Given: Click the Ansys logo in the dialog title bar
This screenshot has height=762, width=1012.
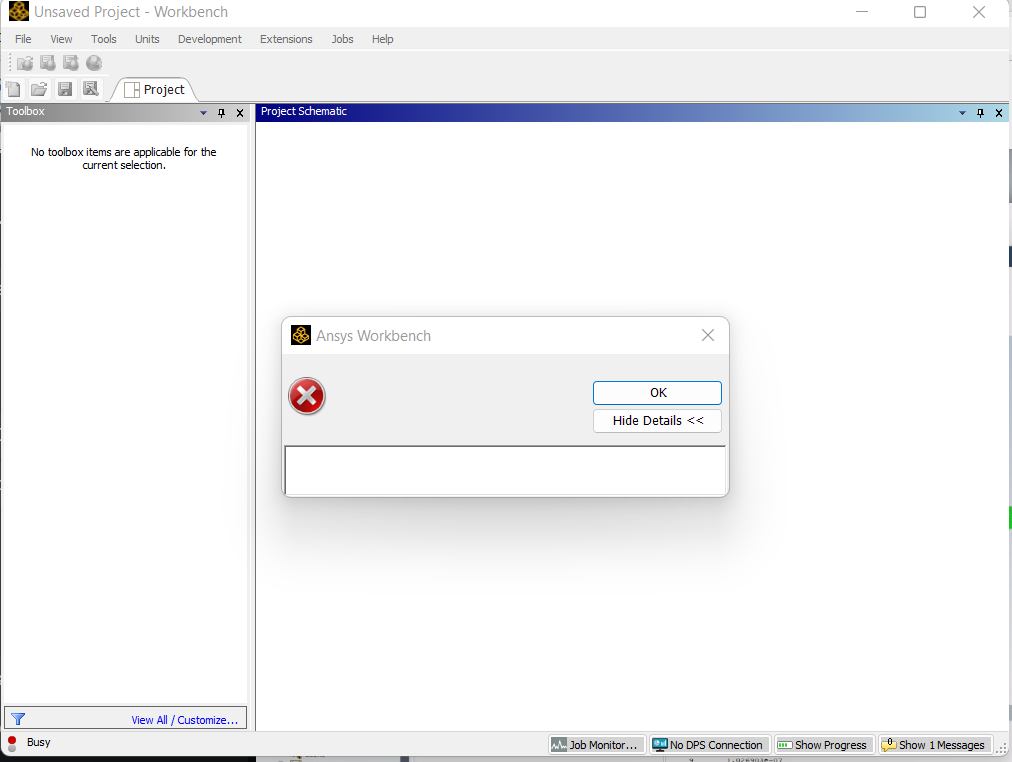Looking at the screenshot, I should [x=301, y=336].
